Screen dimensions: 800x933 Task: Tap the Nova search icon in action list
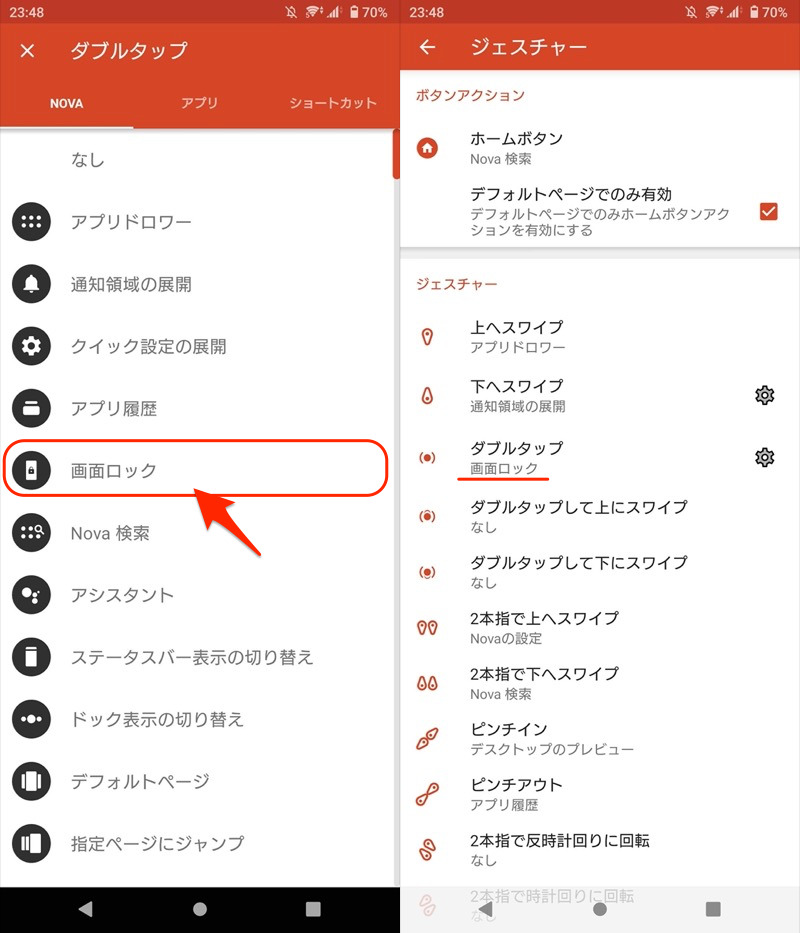(31, 532)
